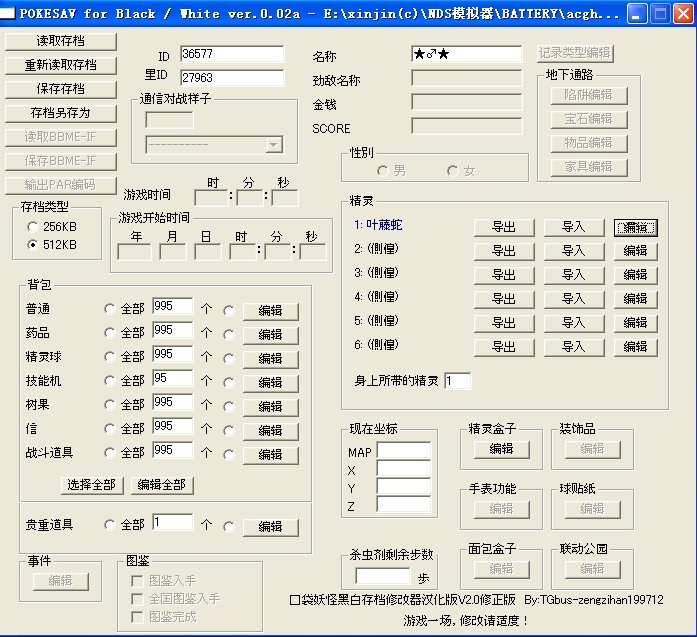Viewport: 697px width, 637px height.
Task: Select 全部 radio for 树果 items
Action: point(109,405)
